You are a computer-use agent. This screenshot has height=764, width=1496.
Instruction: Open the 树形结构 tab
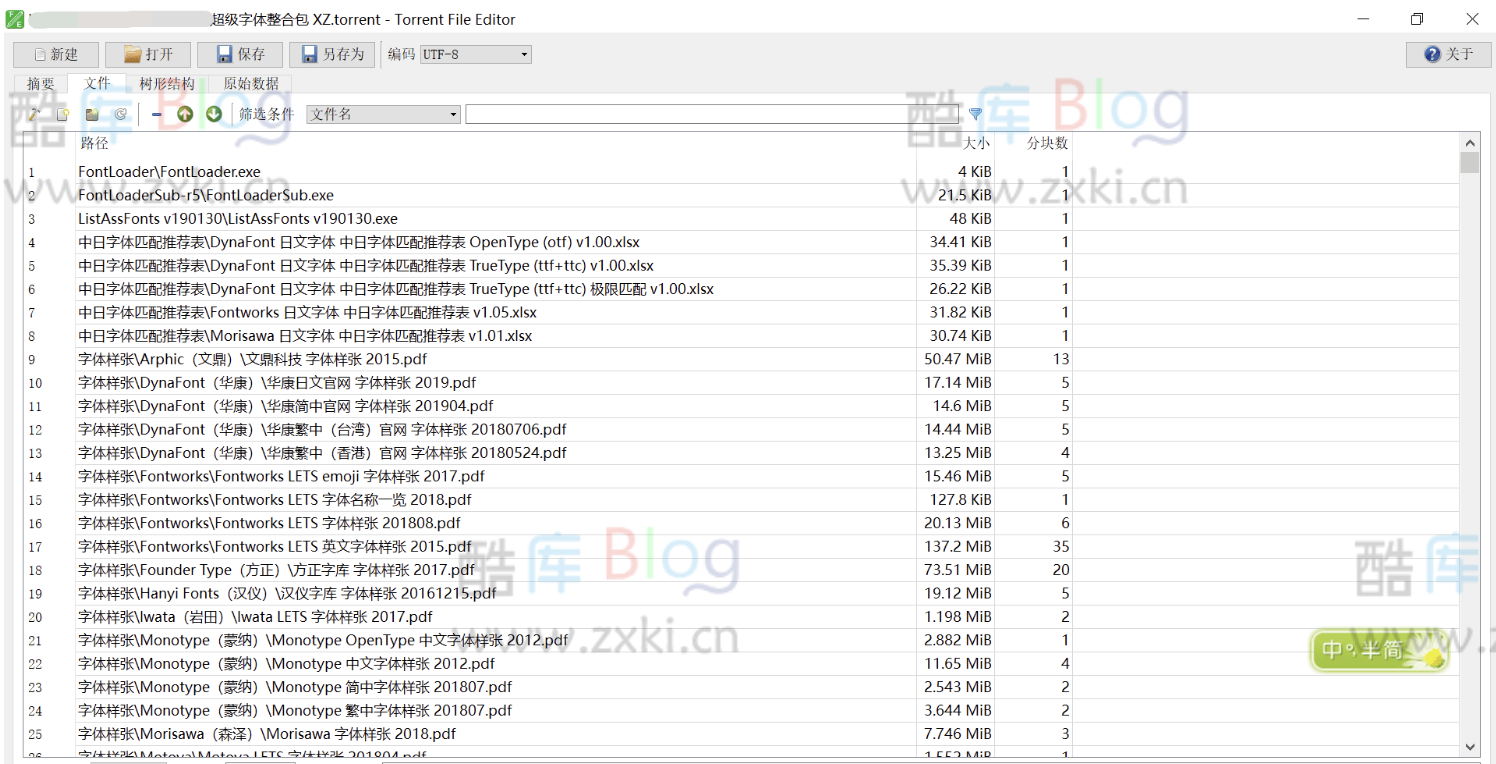point(168,84)
